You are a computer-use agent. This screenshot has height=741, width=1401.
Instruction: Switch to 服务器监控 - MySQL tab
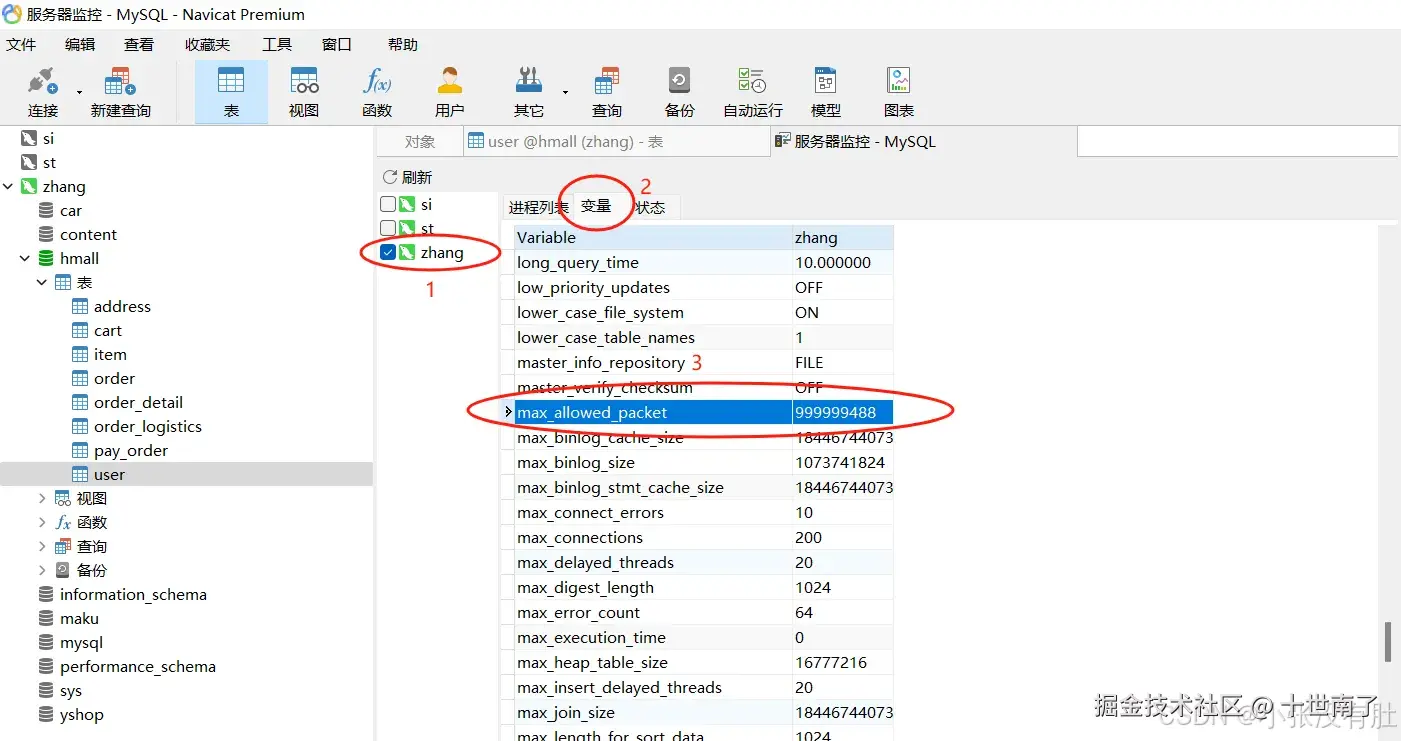pos(922,142)
